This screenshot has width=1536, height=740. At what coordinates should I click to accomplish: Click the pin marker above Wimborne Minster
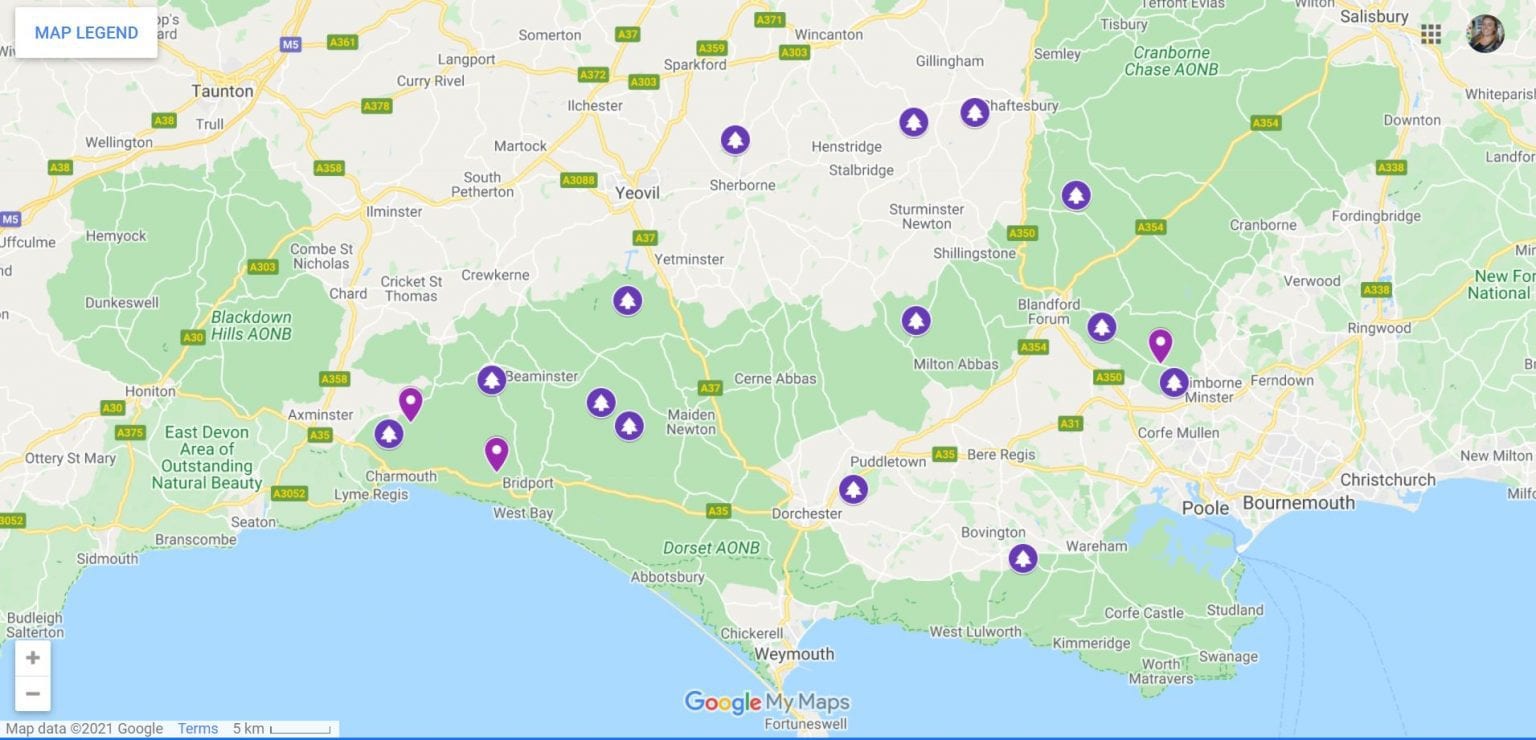[1160, 344]
